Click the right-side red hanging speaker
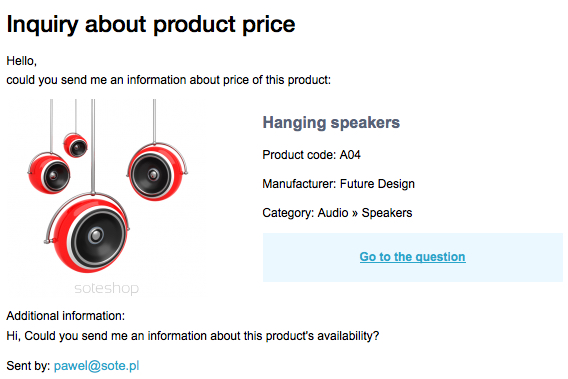The height and width of the screenshot is (379, 568). coord(157,172)
